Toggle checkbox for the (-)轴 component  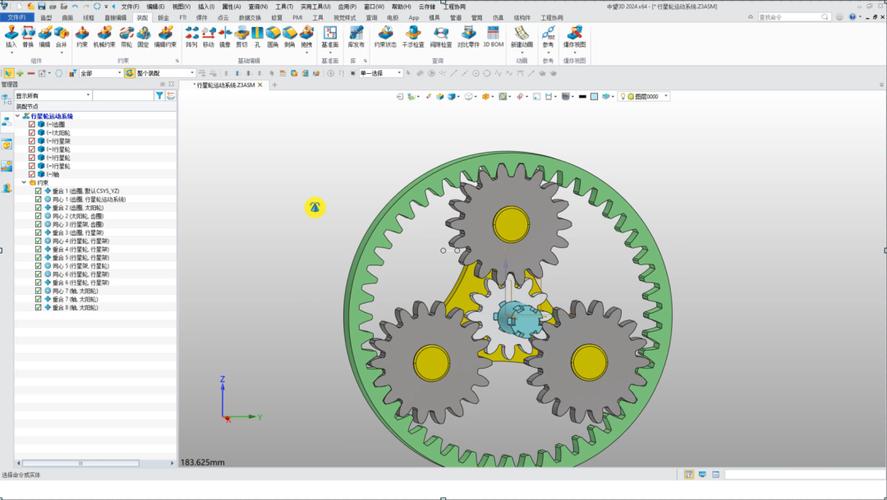click(x=32, y=174)
